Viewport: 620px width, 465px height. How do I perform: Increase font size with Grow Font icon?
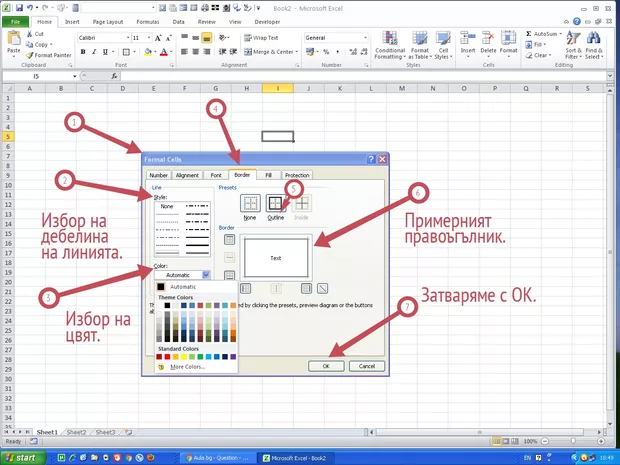158,38
